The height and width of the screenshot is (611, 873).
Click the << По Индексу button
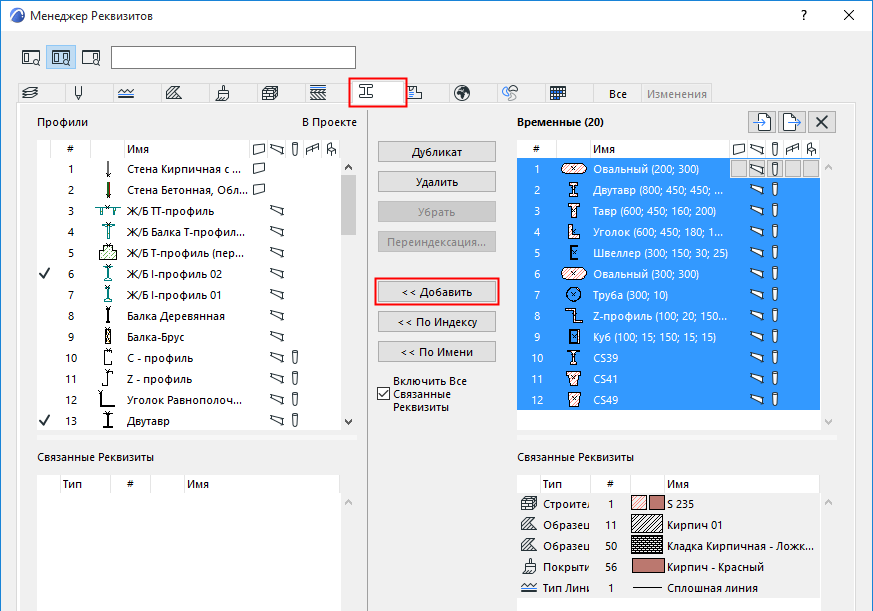(436, 322)
